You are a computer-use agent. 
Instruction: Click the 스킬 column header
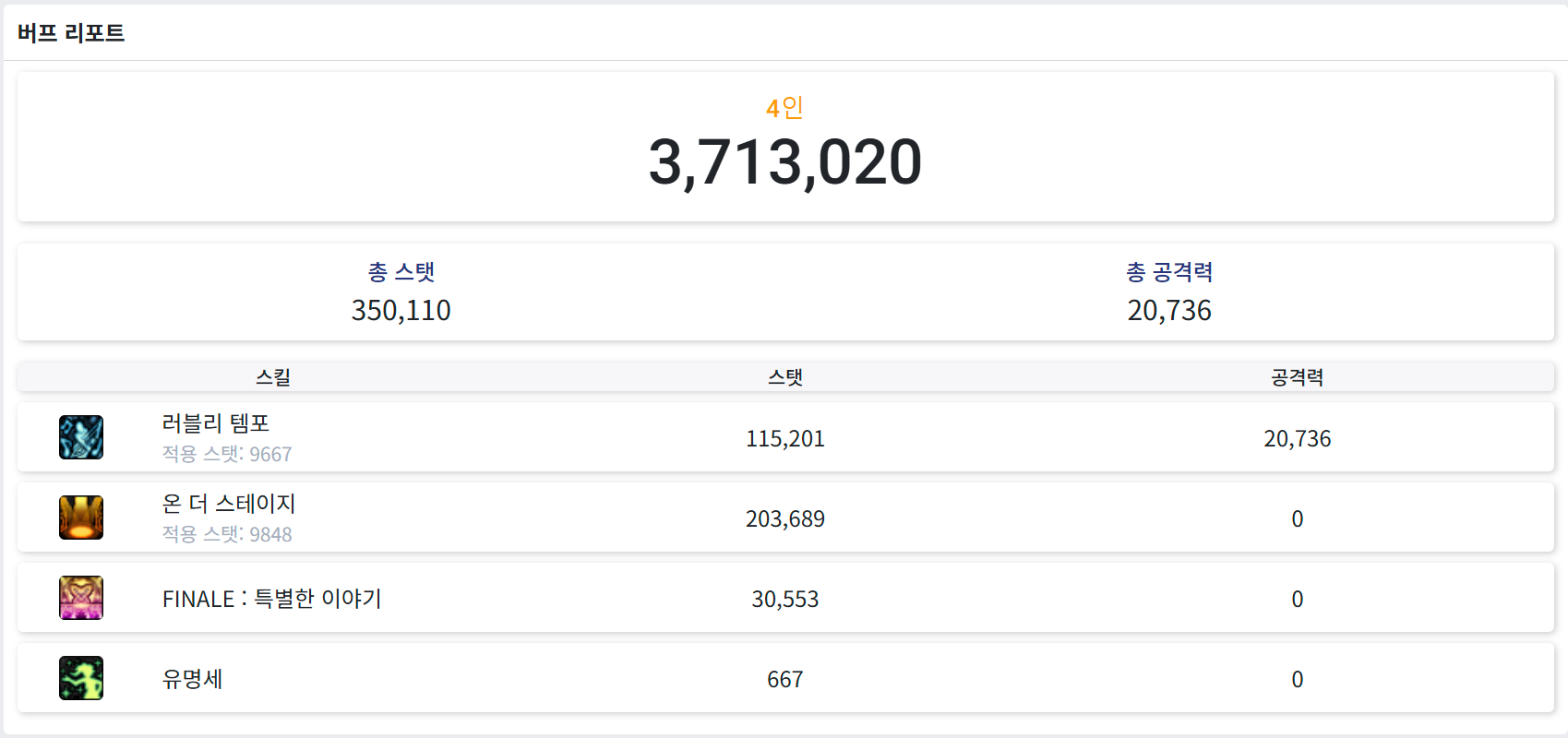coord(273,377)
